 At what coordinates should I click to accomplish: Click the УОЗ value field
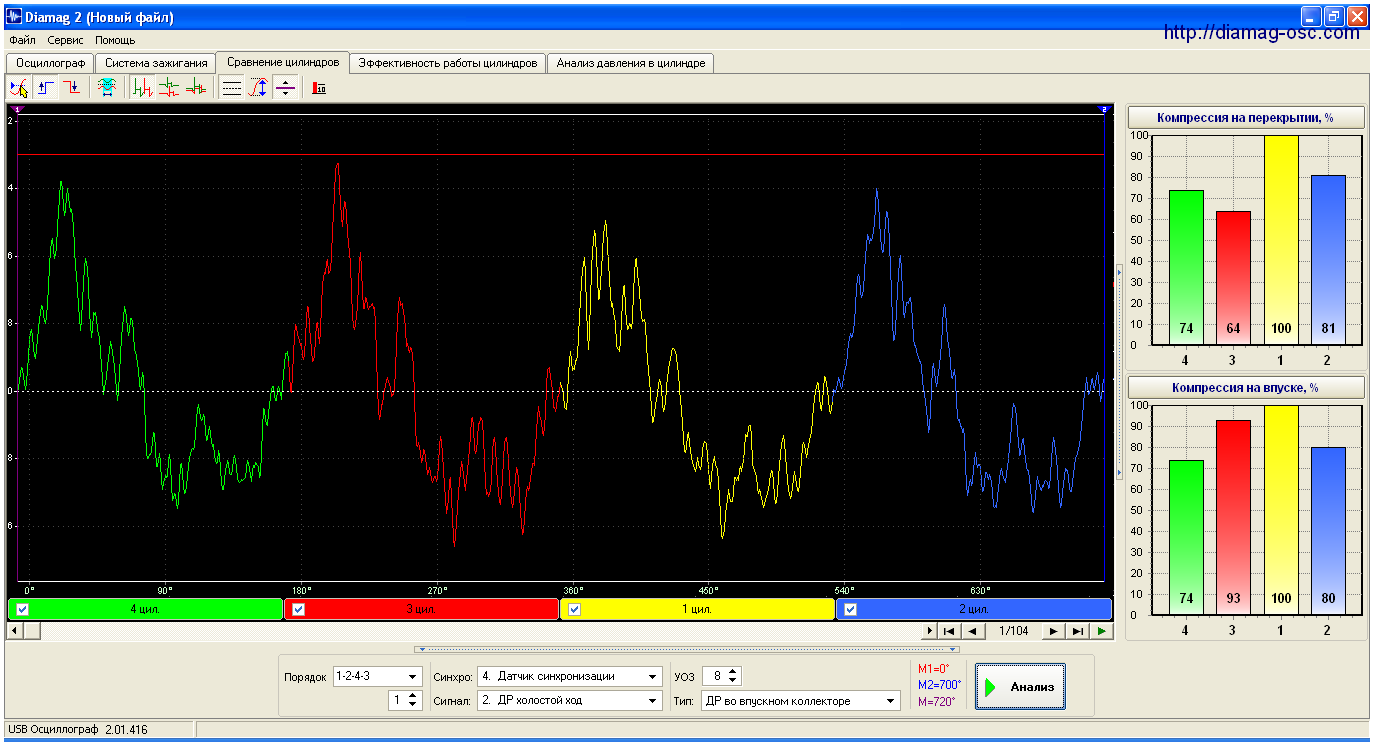coord(715,677)
